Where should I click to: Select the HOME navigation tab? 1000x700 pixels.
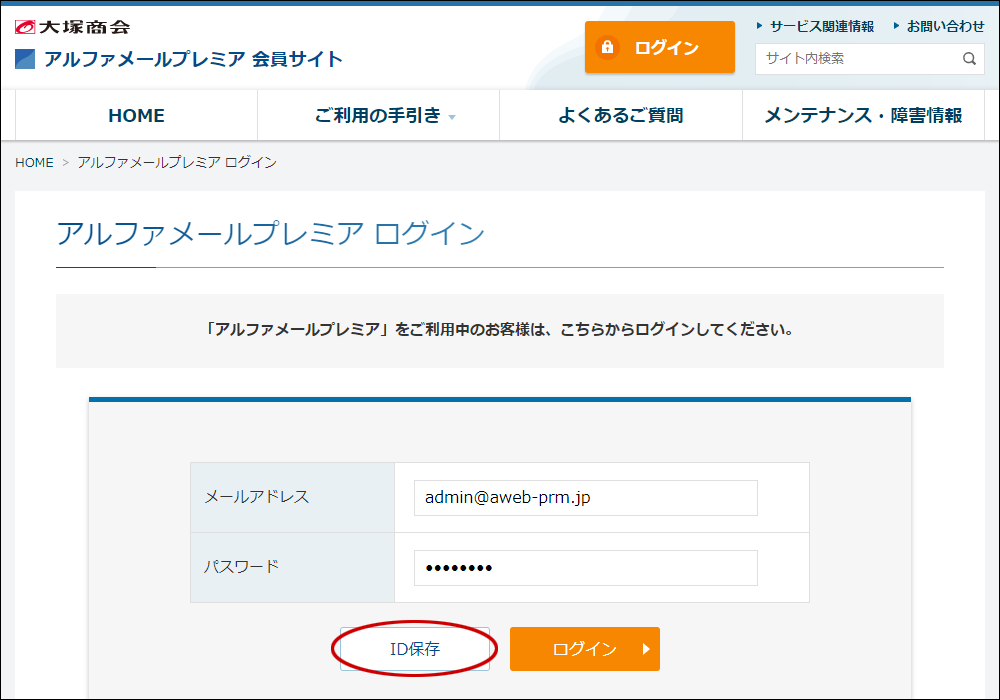136,115
